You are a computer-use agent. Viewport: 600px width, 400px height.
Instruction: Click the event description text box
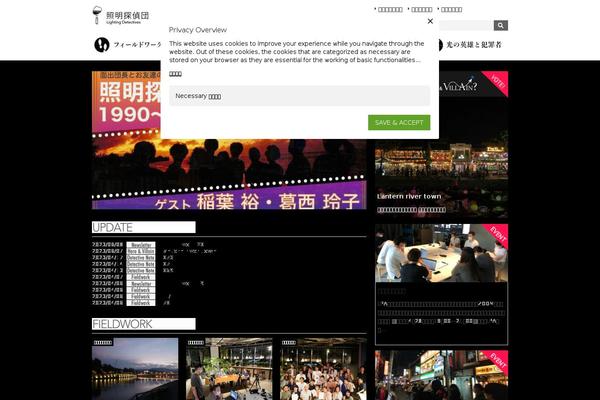coord(442,313)
